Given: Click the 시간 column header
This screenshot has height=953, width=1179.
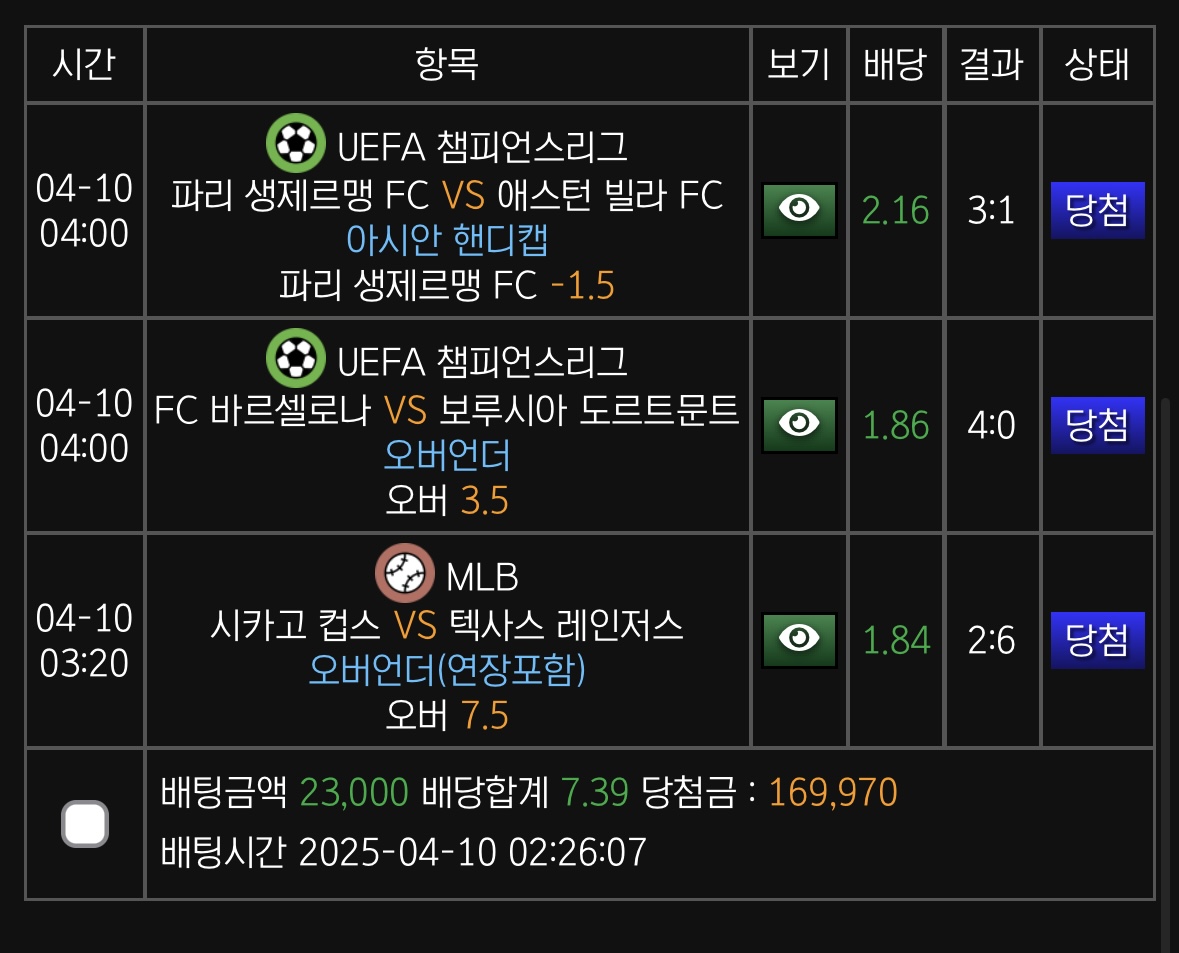Looking at the screenshot, I should click(85, 65).
